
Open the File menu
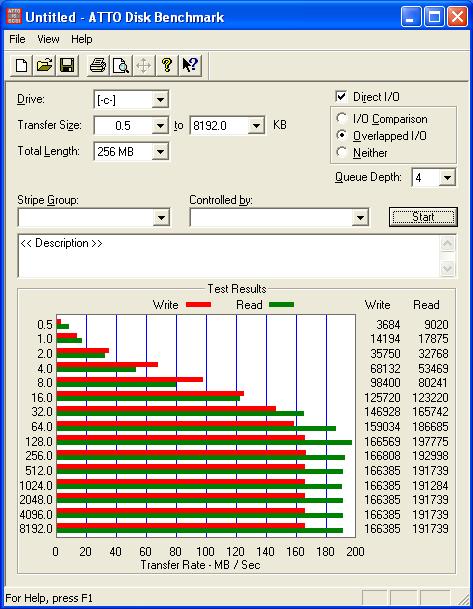(x=17, y=39)
